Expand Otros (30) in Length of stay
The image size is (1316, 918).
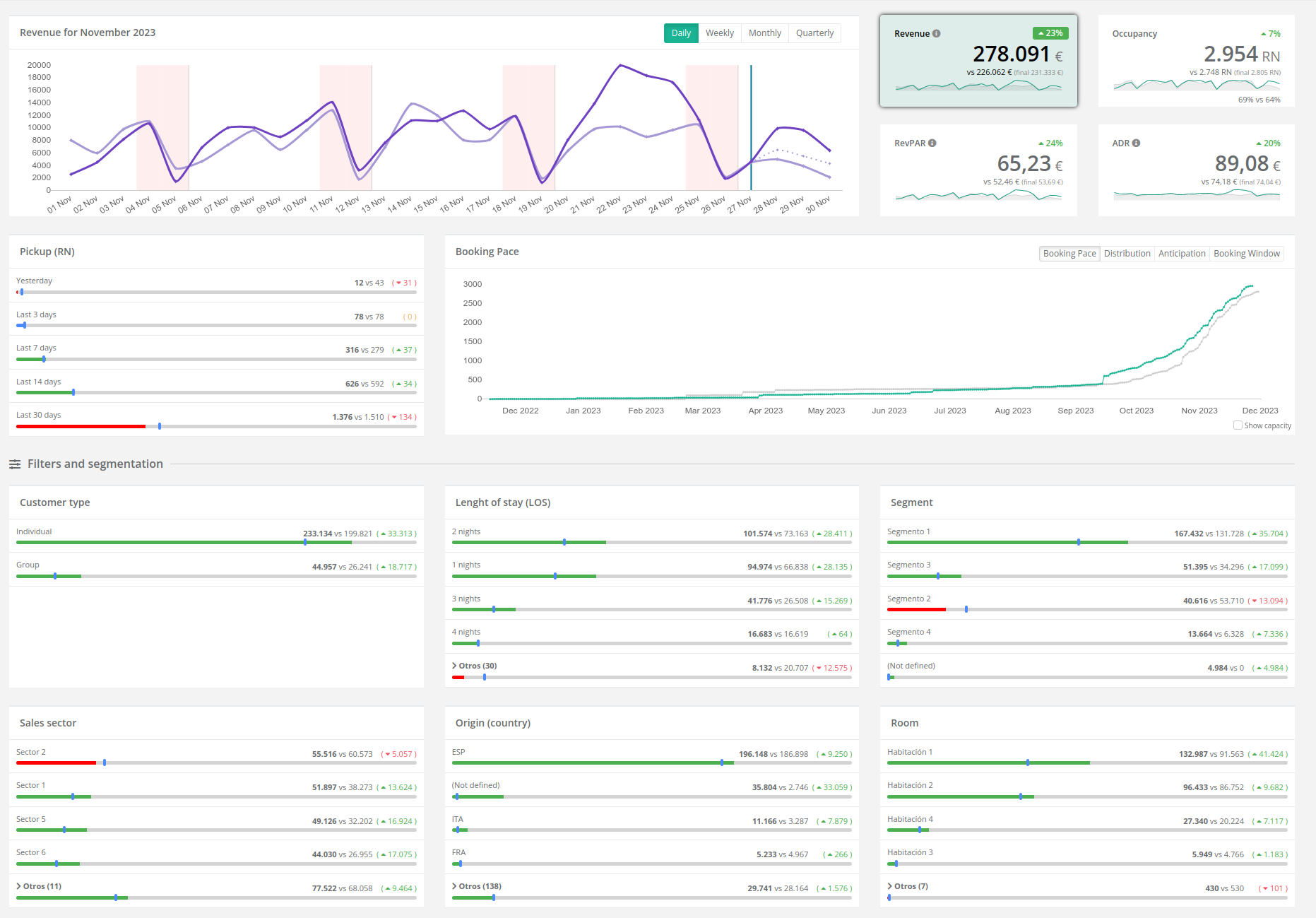tap(474, 666)
